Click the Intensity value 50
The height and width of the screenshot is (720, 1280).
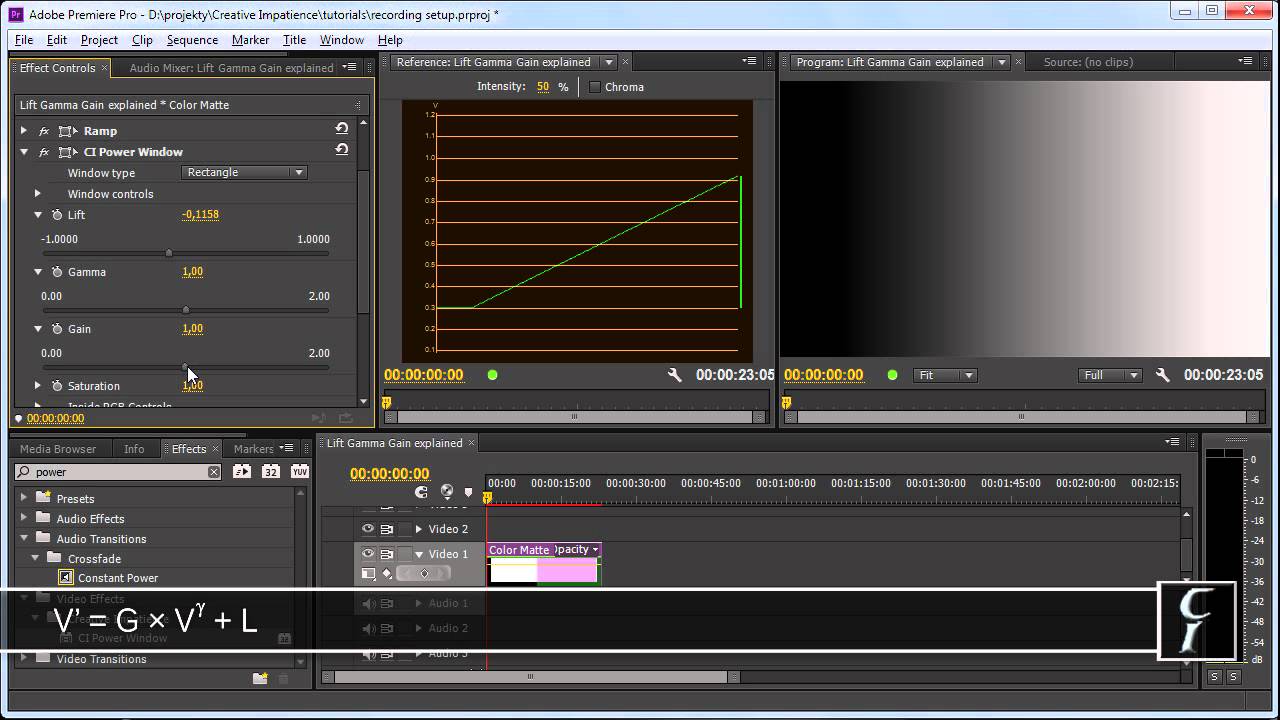pyautogui.click(x=543, y=87)
